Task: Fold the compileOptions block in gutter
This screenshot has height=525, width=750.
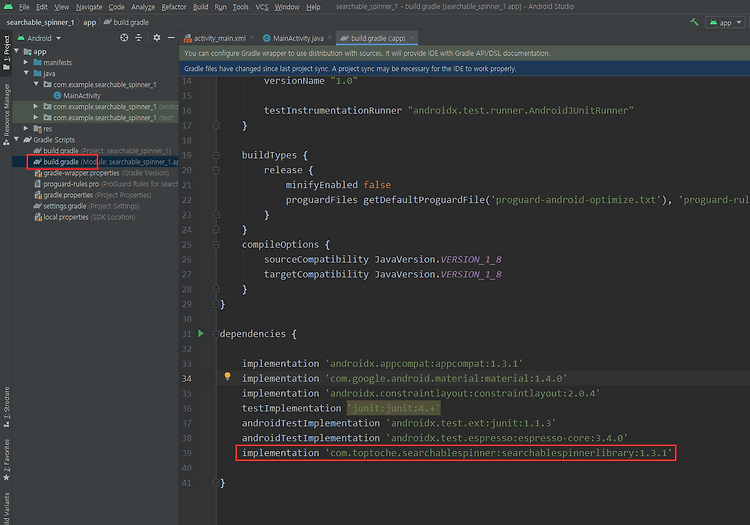Action: (216, 244)
